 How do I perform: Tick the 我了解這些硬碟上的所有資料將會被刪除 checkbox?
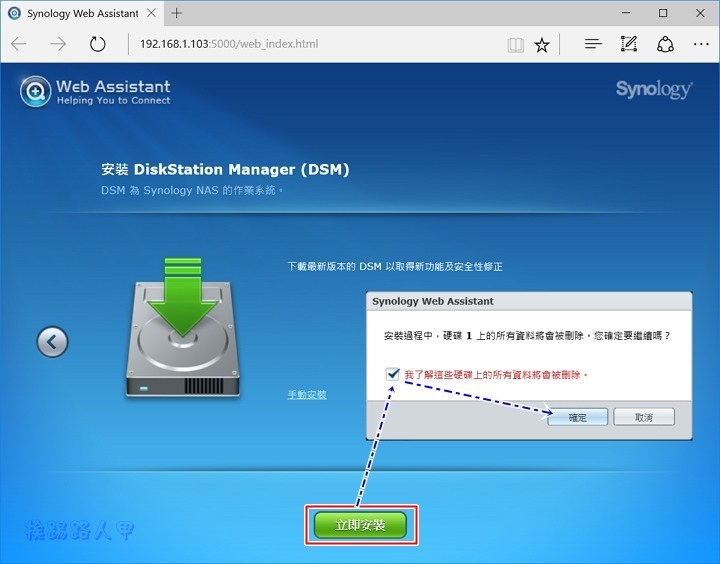coord(391,374)
